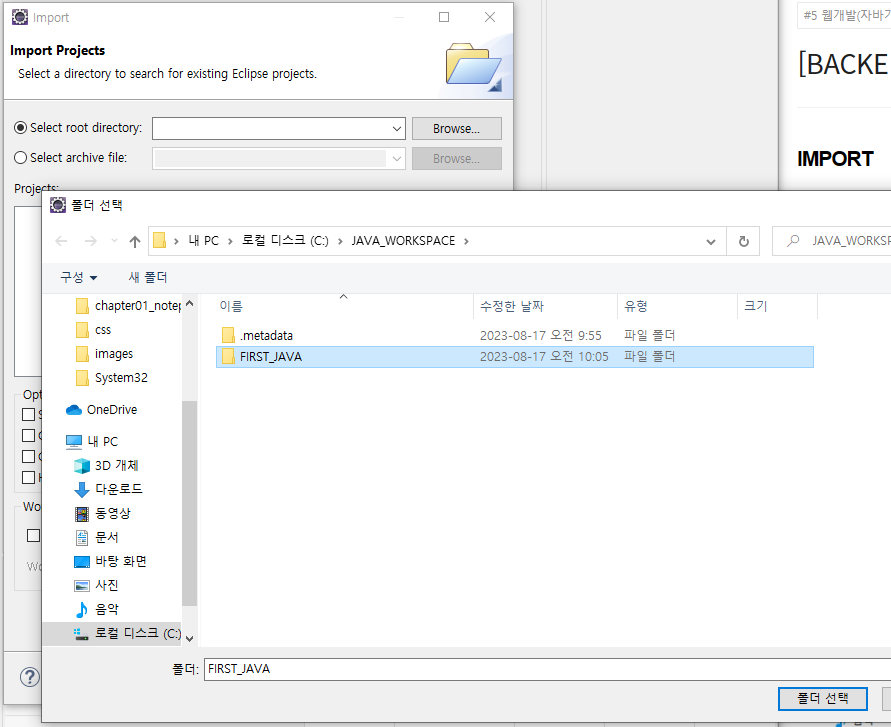
Task: Click the 2023-08-17 오전 10:05 date cell
Action: point(544,356)
